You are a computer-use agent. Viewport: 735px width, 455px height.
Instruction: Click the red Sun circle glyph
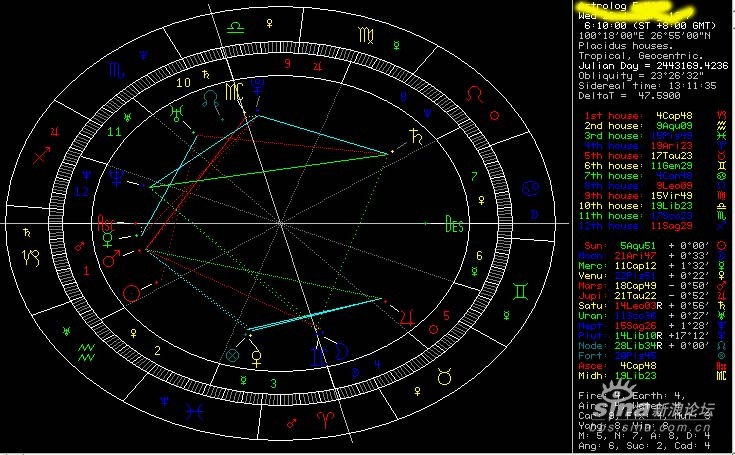click(x=131, y=293)
